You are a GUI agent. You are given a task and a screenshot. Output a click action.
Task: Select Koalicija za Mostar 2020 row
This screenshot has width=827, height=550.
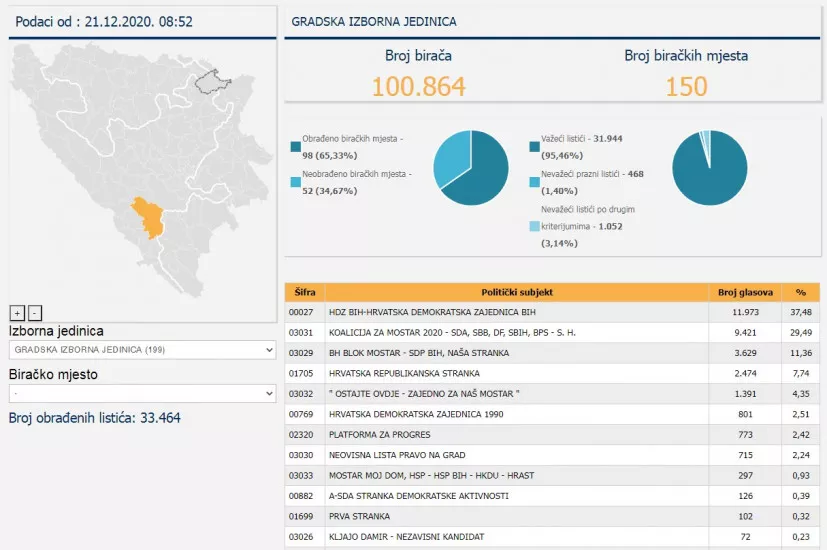[516, 333]
